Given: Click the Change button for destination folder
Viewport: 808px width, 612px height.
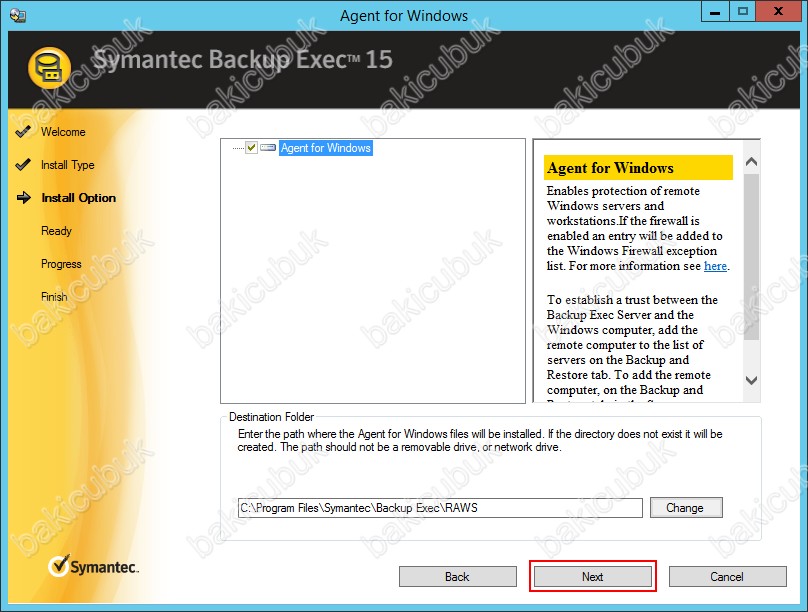Looking at the screenshot, I should coord(686,508).
